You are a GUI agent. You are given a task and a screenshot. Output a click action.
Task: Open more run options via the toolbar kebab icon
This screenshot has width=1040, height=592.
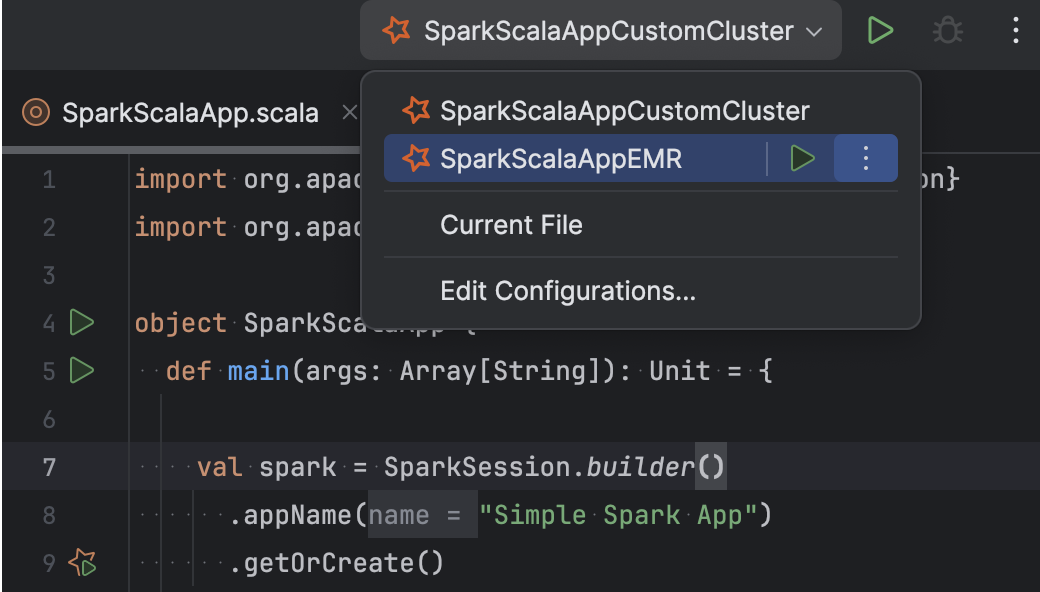(1016, 30)
